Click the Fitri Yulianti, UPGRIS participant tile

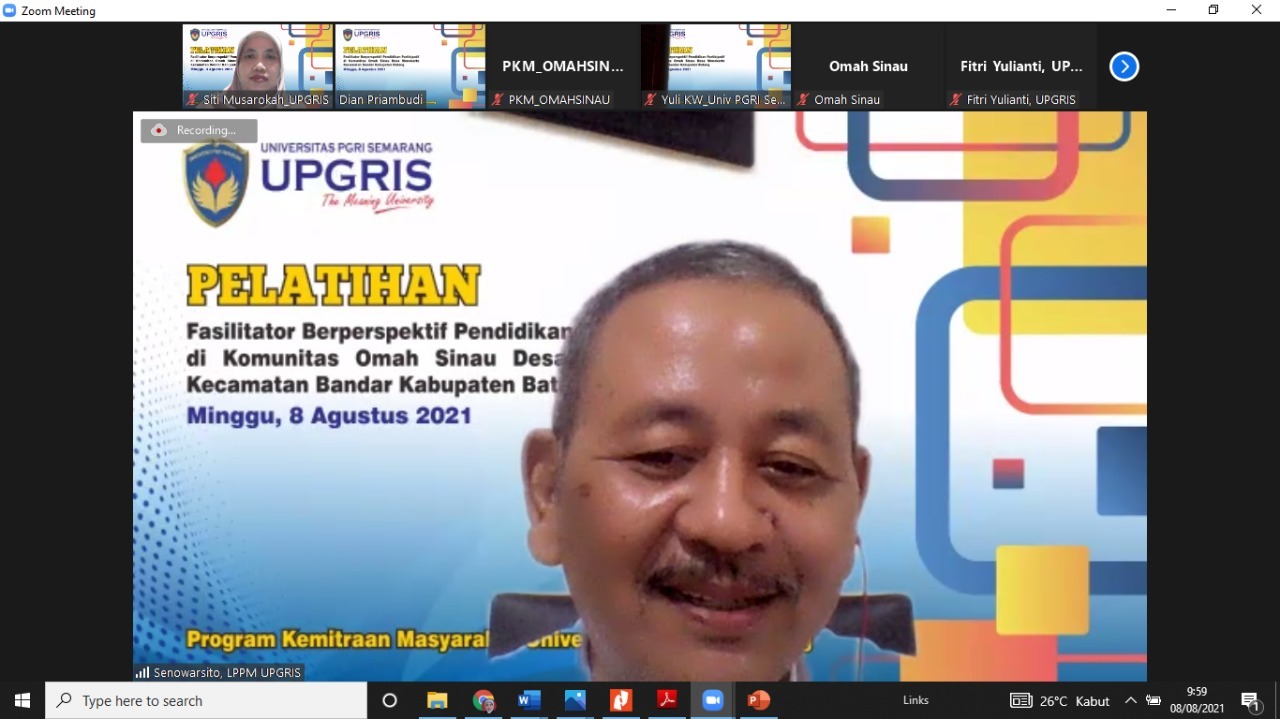tap(1021, 66)
